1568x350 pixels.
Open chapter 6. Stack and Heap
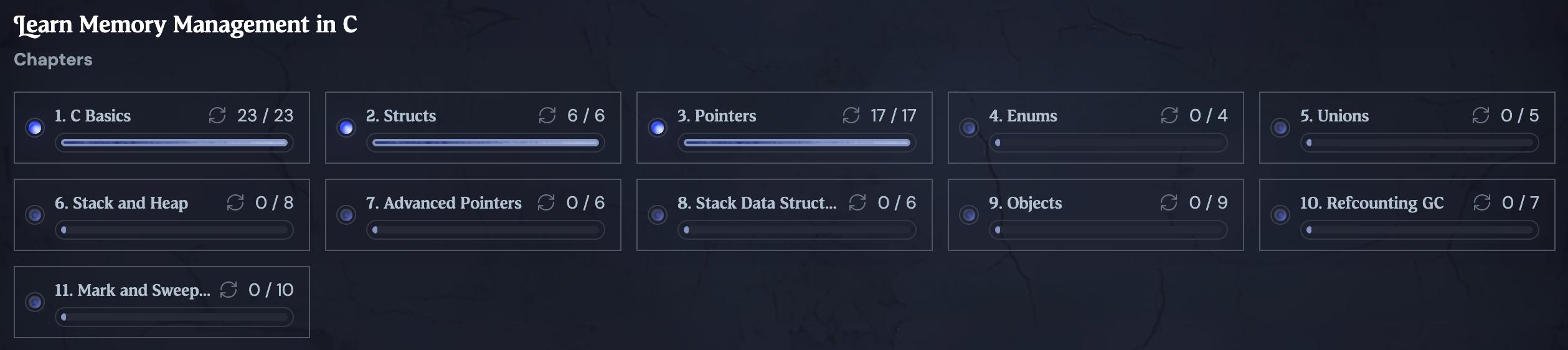[162, 215]
